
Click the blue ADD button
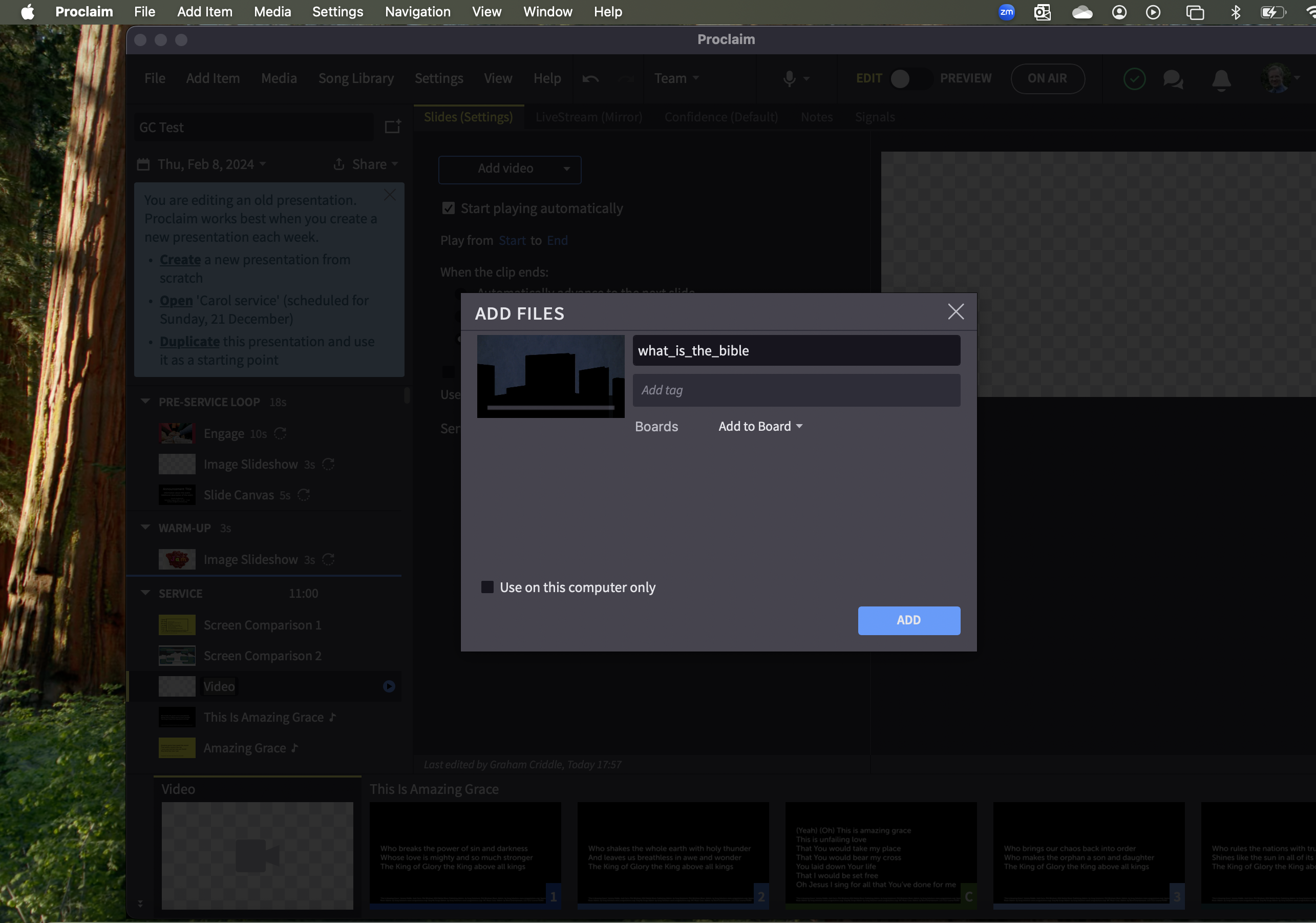click(x=908, y=620)
